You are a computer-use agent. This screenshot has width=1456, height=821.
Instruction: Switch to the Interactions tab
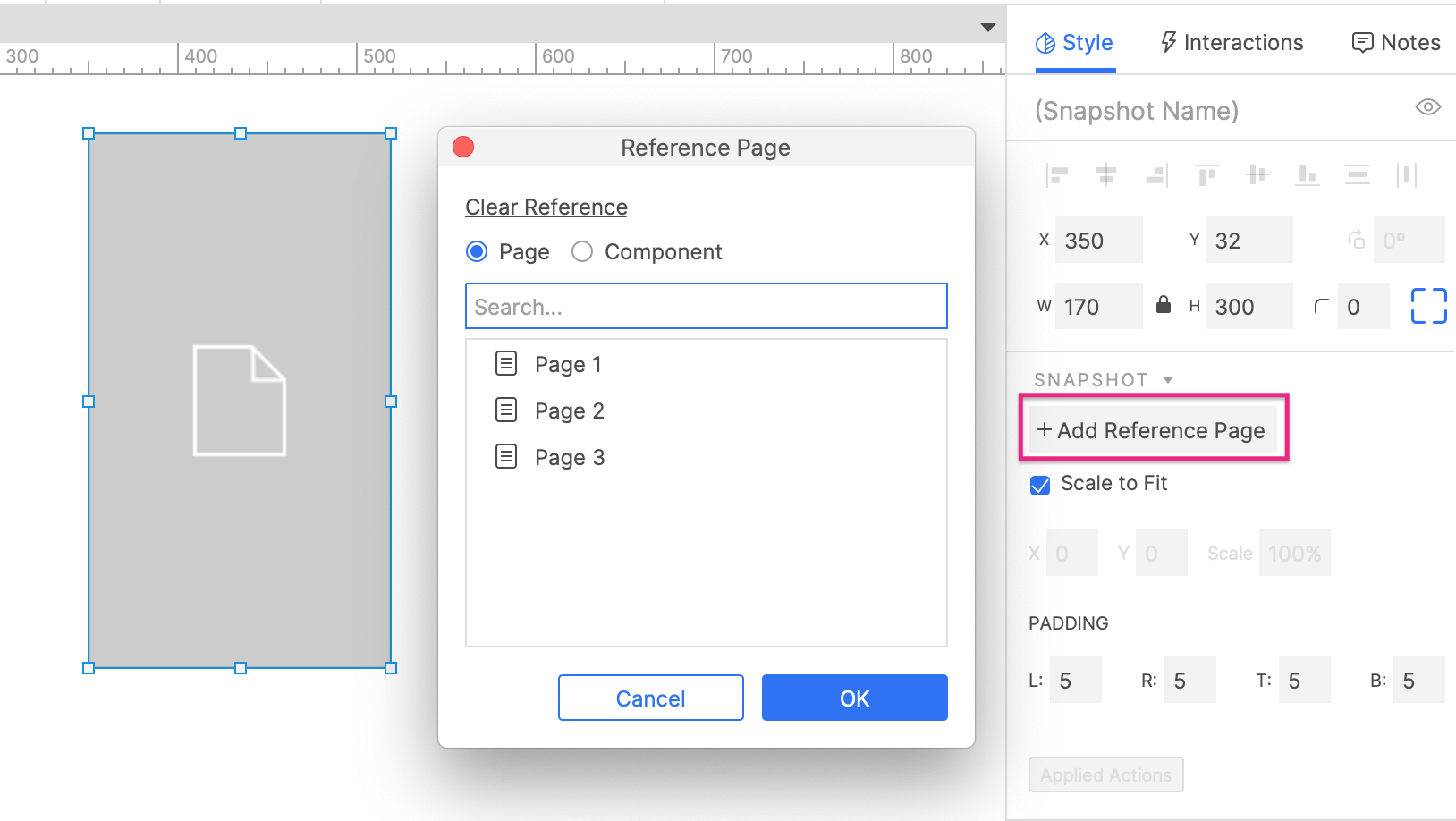point(1232,42)
